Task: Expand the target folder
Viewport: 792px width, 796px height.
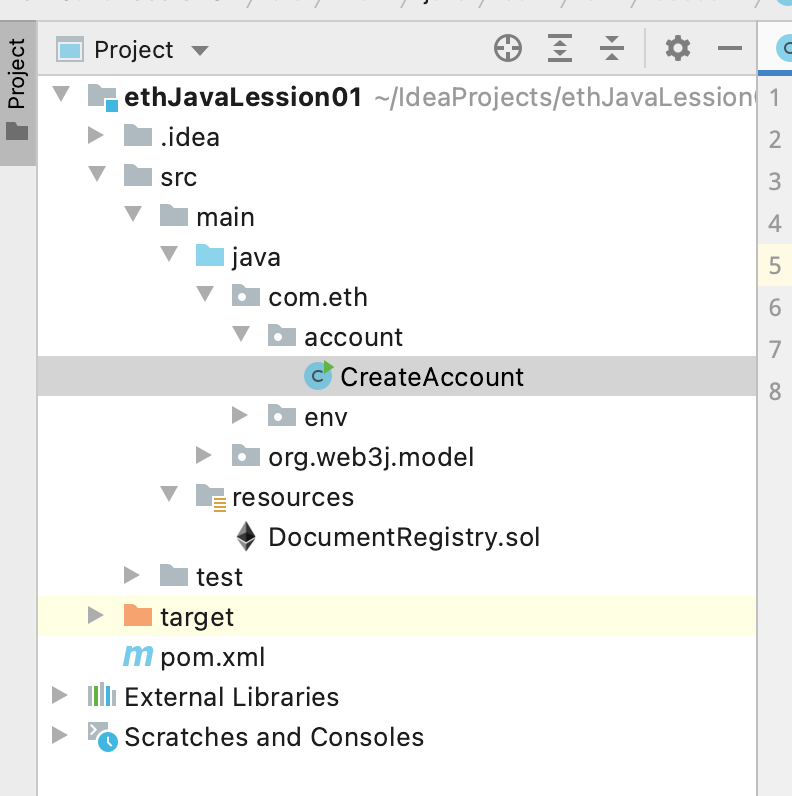Action: click(x=96, y=616)
